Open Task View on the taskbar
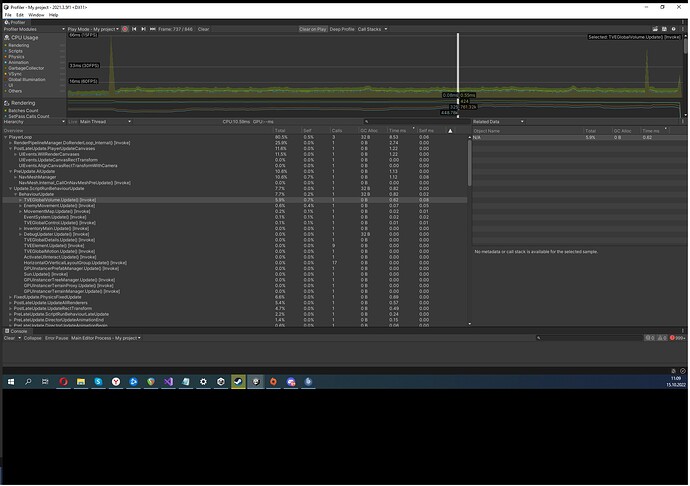This screenshot has width=690, height=486. pos(45,382)
